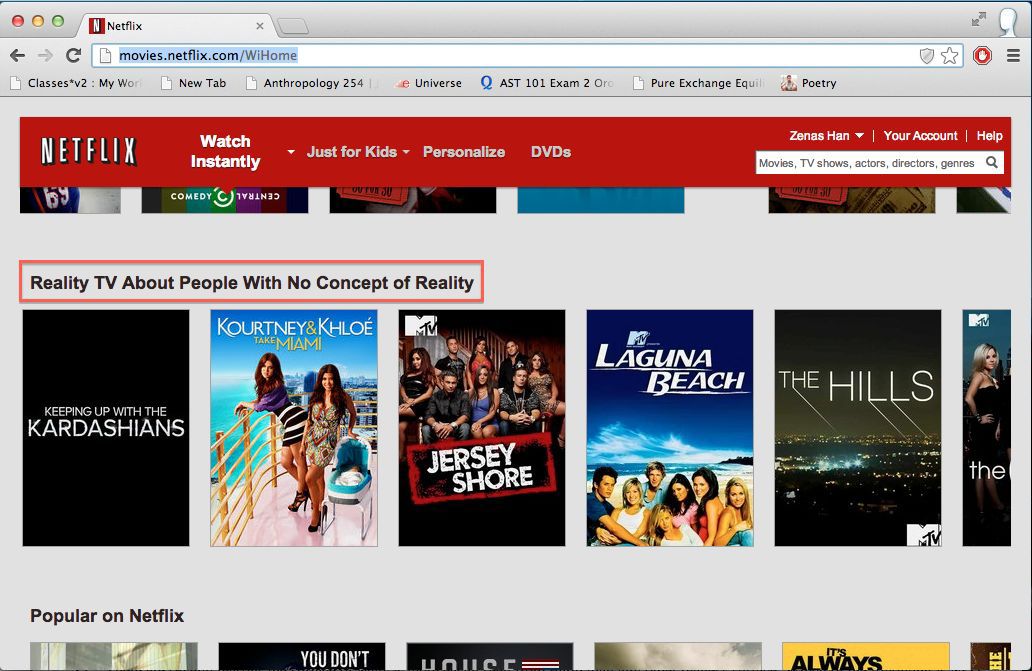
Task: Open the Chrome hamburger menu
Action: tap(1013, 56)
